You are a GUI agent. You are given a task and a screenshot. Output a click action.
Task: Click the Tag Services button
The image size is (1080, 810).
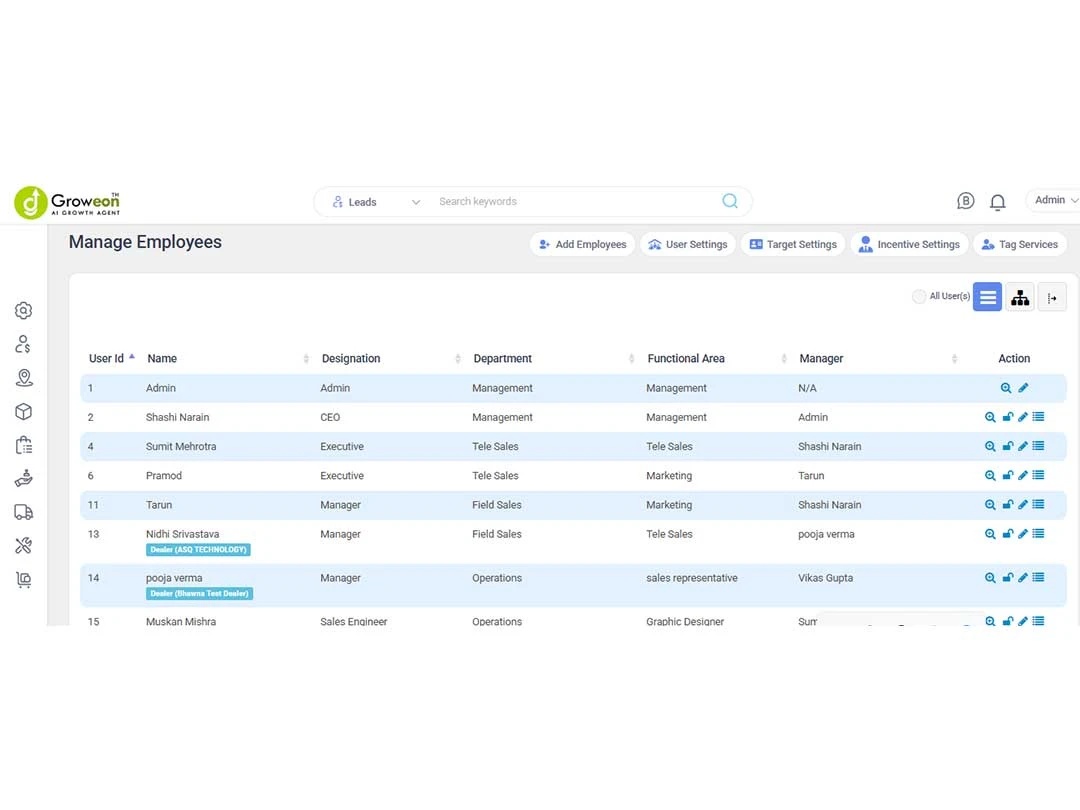tap(1019, 244)
